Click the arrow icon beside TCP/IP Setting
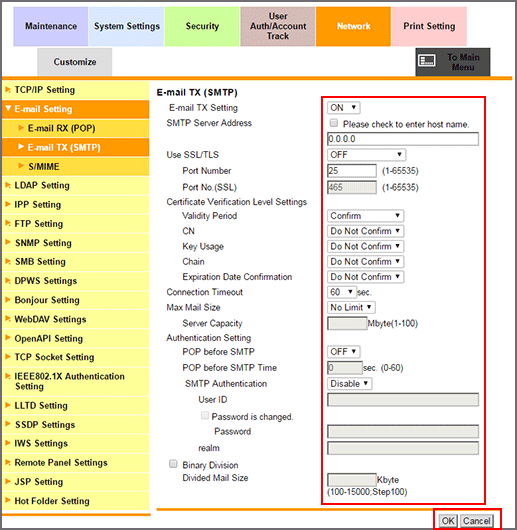Screen dimensions: 517x530 pos(8,90)
